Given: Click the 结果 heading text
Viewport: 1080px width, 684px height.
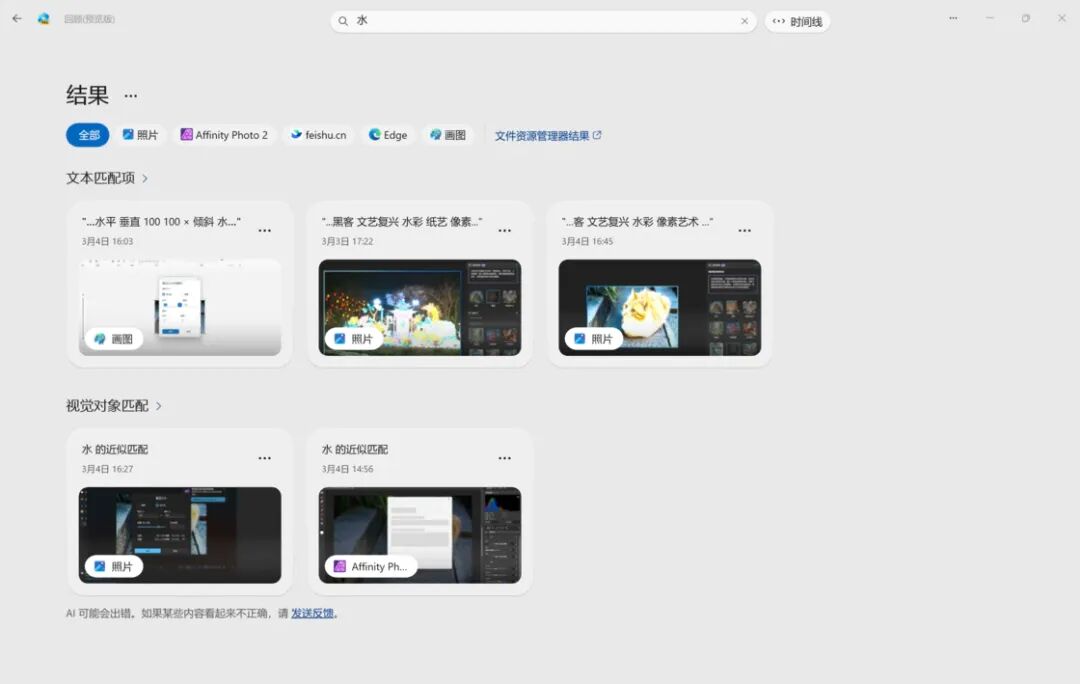Looking at the screenshot, I should (x=87, y=95).
